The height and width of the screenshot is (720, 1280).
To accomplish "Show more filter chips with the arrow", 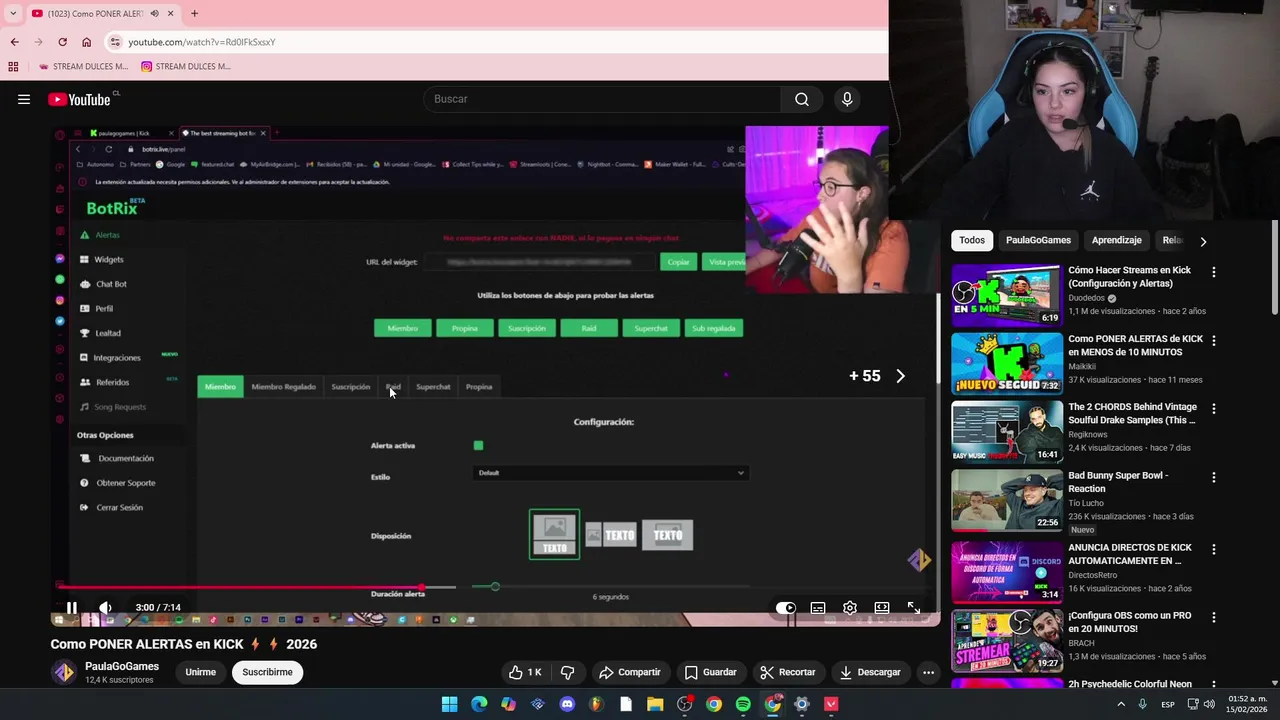I will pos(1202,241).
